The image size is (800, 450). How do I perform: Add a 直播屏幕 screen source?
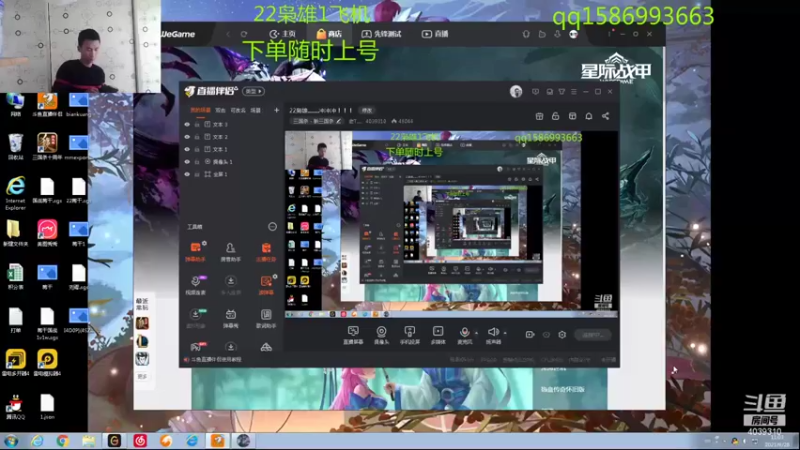tap(353, 335)
